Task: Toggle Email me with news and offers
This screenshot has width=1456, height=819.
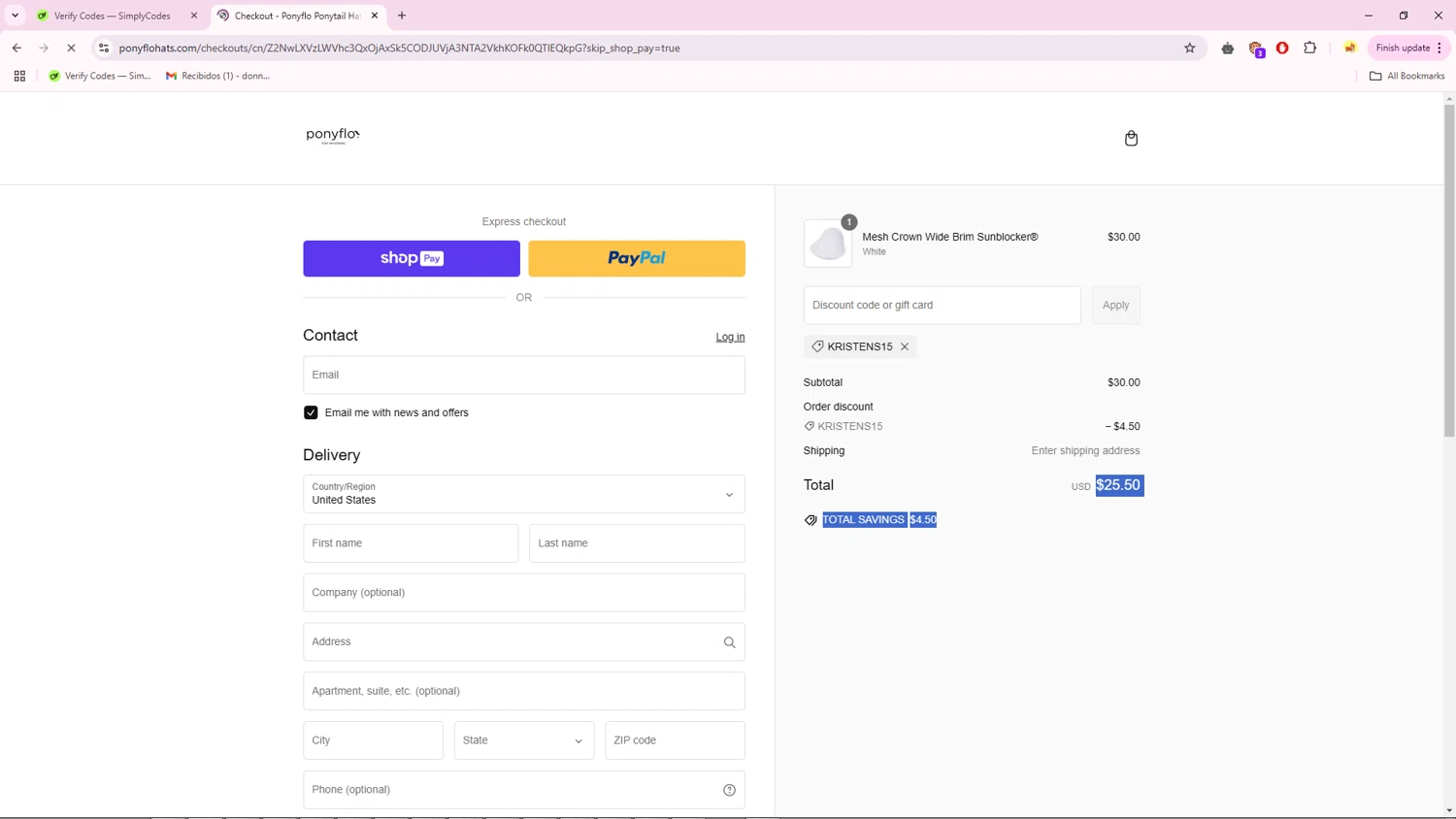Action: point(311,412)
